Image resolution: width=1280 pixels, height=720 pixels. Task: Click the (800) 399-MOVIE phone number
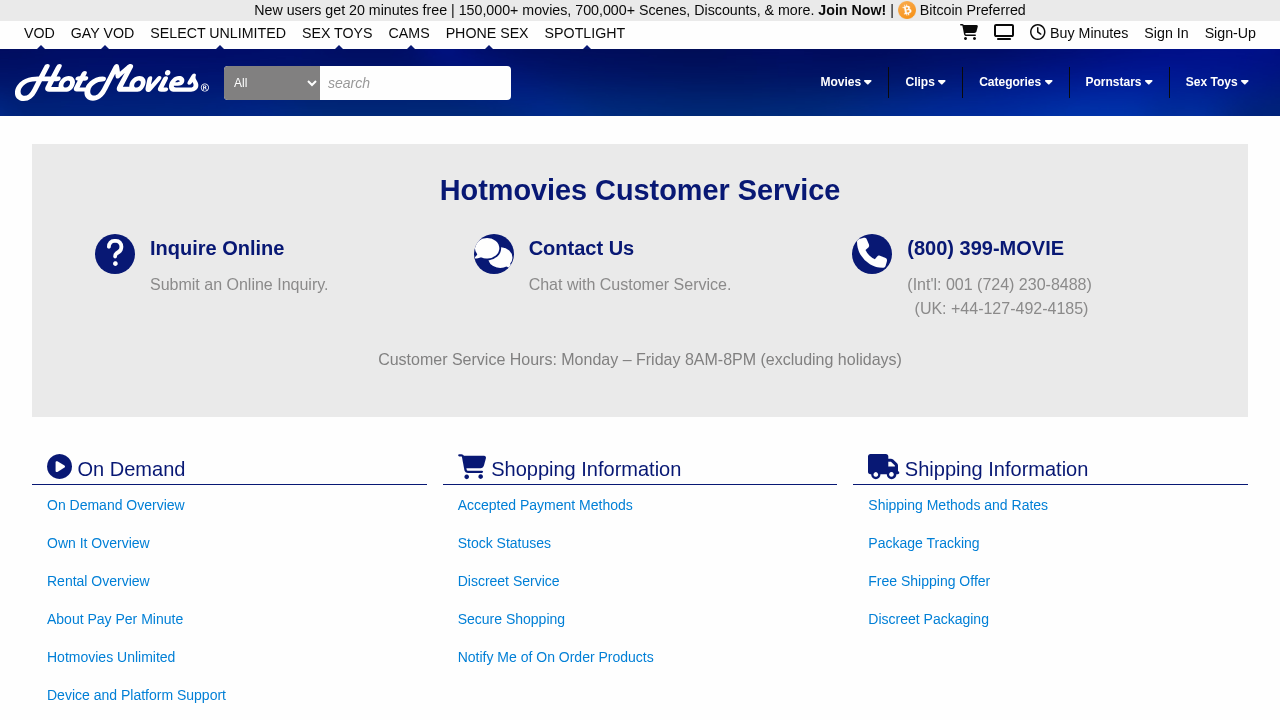pyautogui.click(x=985, y=248)
